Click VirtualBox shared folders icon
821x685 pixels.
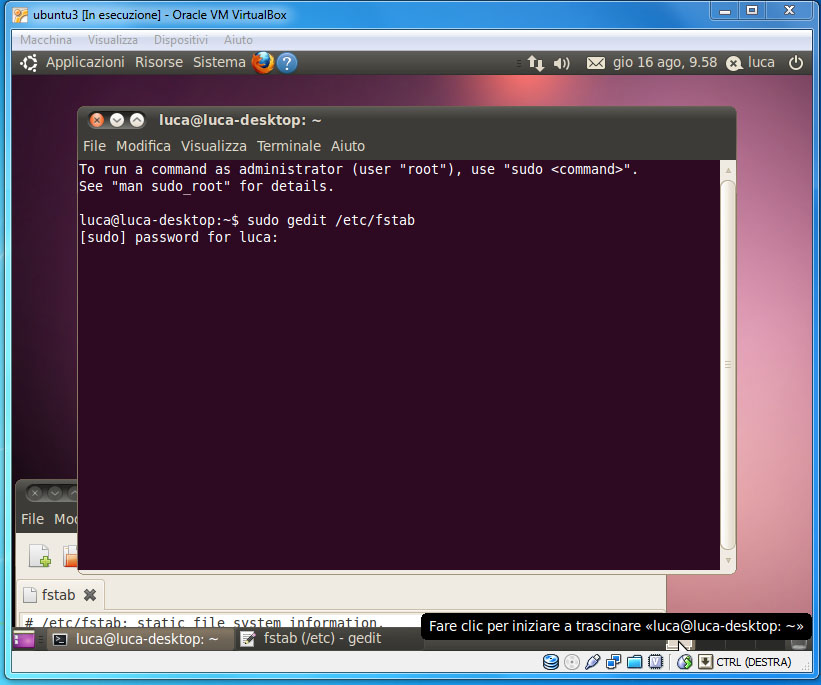[635, 662]
